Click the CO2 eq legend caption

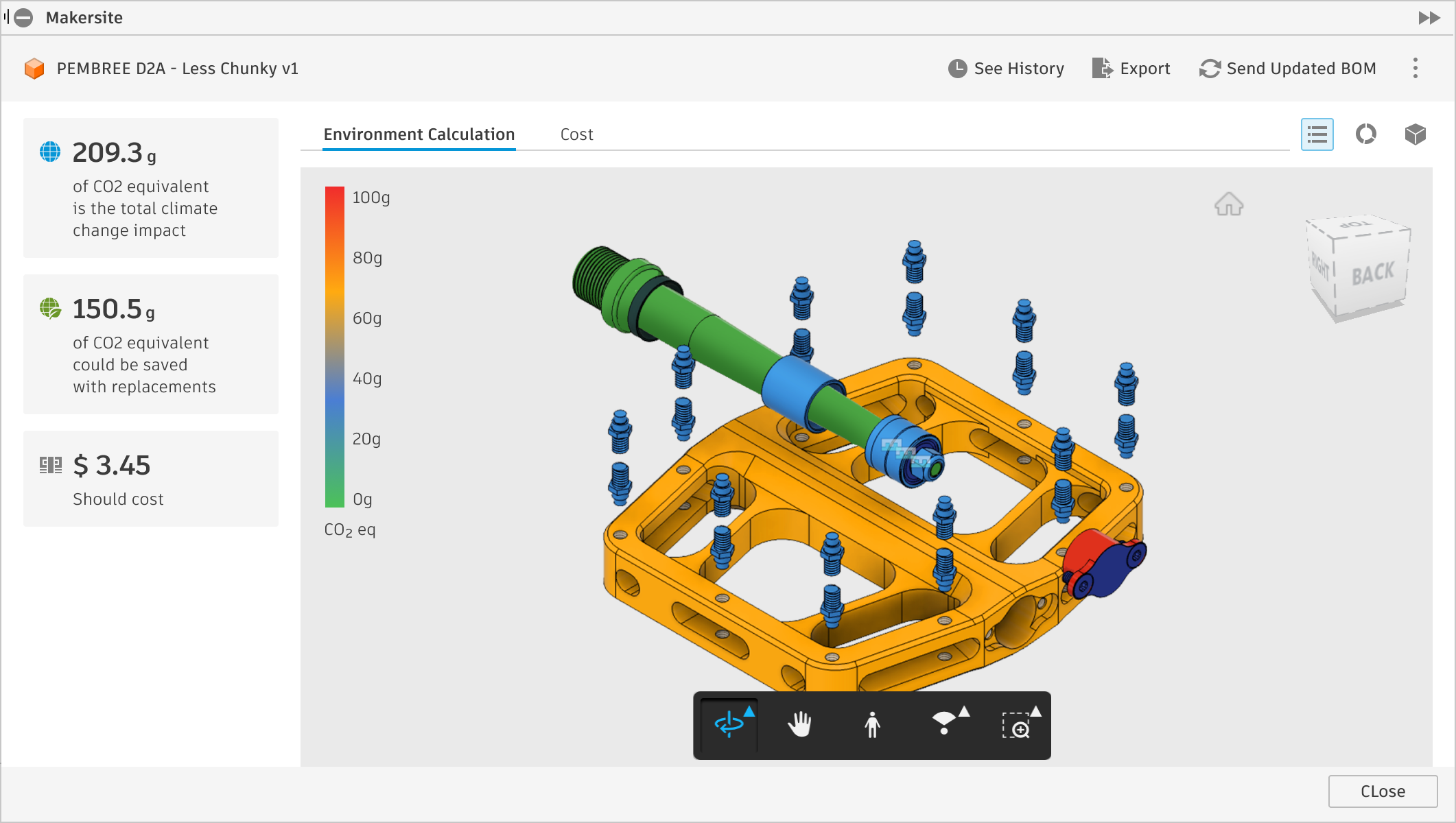350,530
